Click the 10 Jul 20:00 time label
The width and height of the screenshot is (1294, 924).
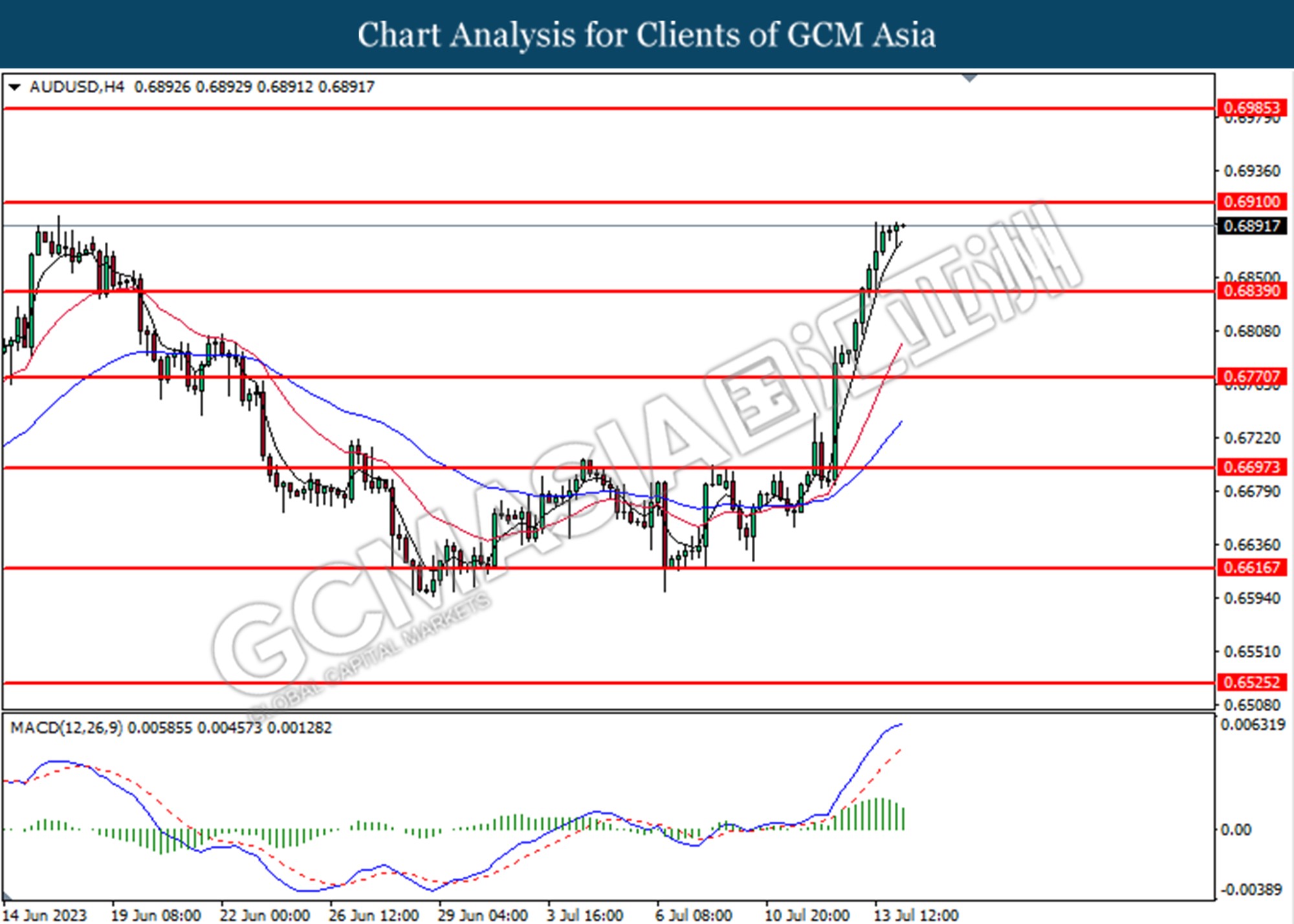pos(807,915)
